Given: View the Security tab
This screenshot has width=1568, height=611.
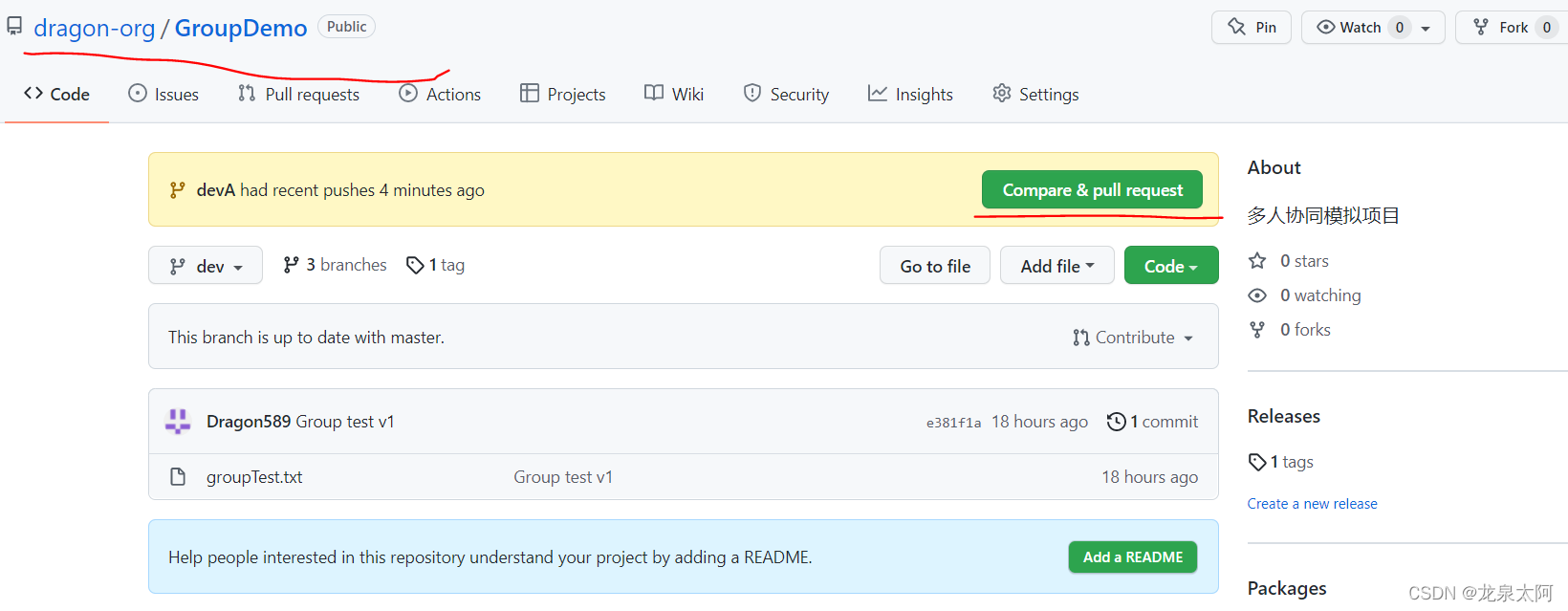Looking at the screenshot, I should (x=786, y=94).
